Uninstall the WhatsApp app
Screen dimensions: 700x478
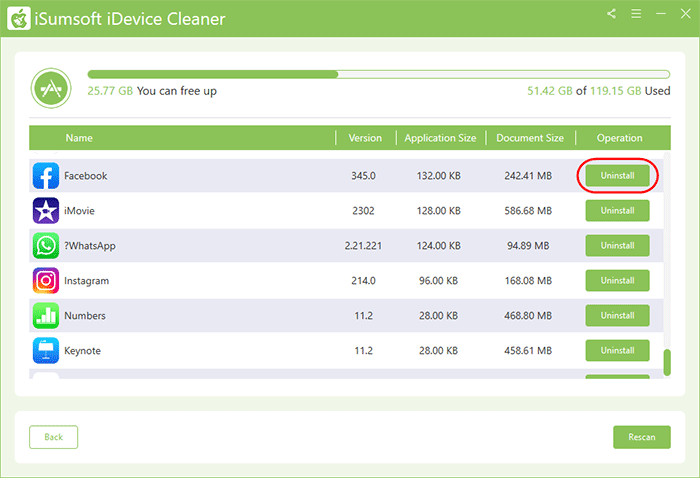pyautogui.click(x=617, y=245)
